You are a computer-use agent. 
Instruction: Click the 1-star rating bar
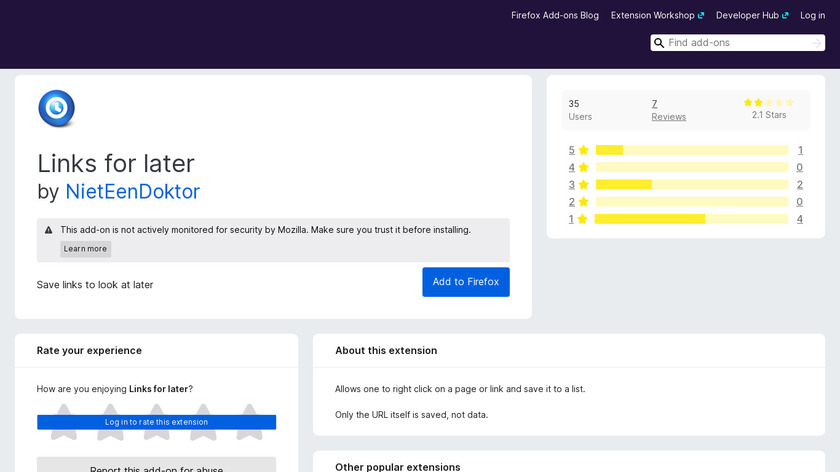(691, 219)
